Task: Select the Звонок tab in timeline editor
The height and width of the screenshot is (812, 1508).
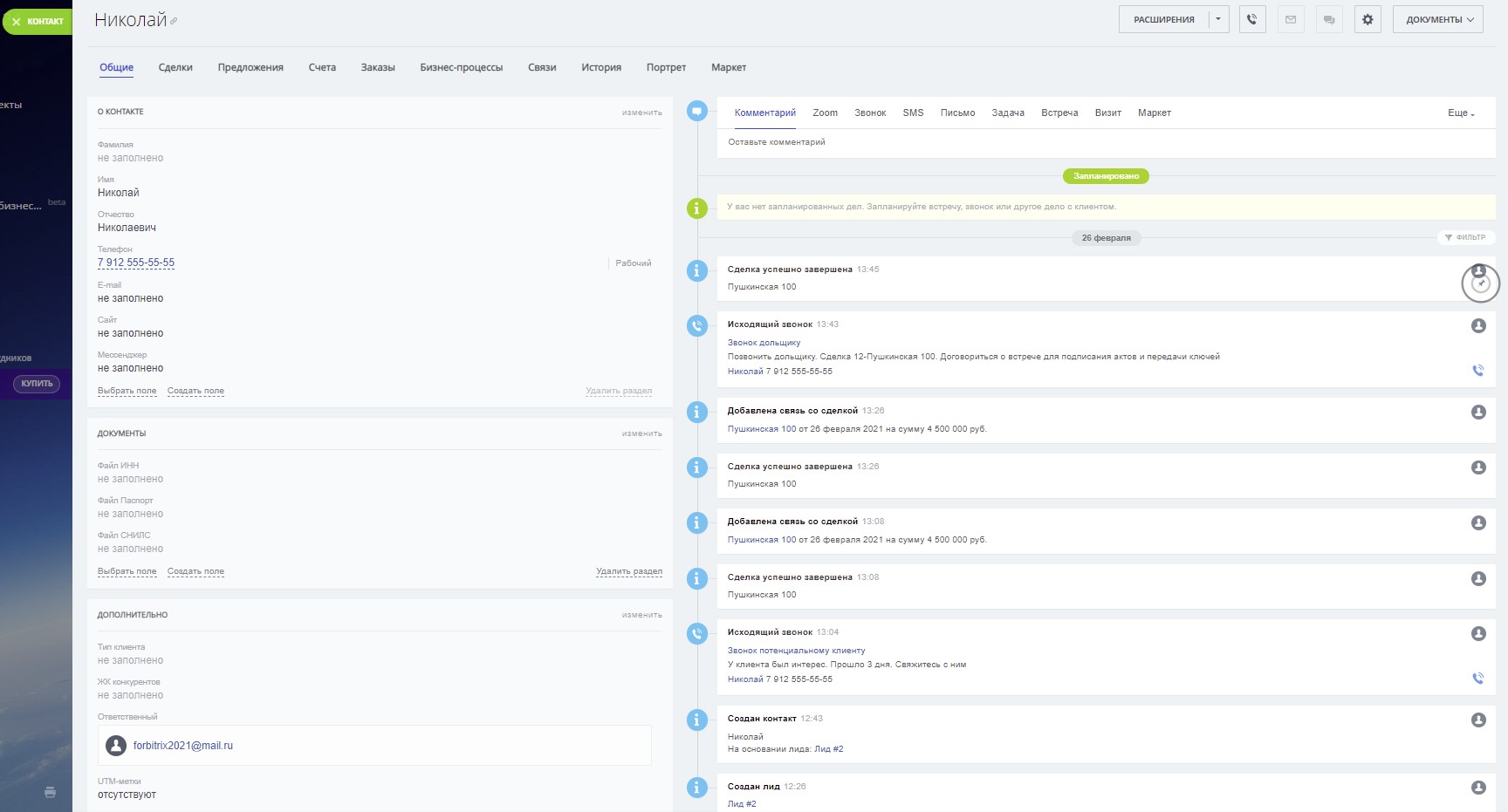Action: (x=870, y=113)
